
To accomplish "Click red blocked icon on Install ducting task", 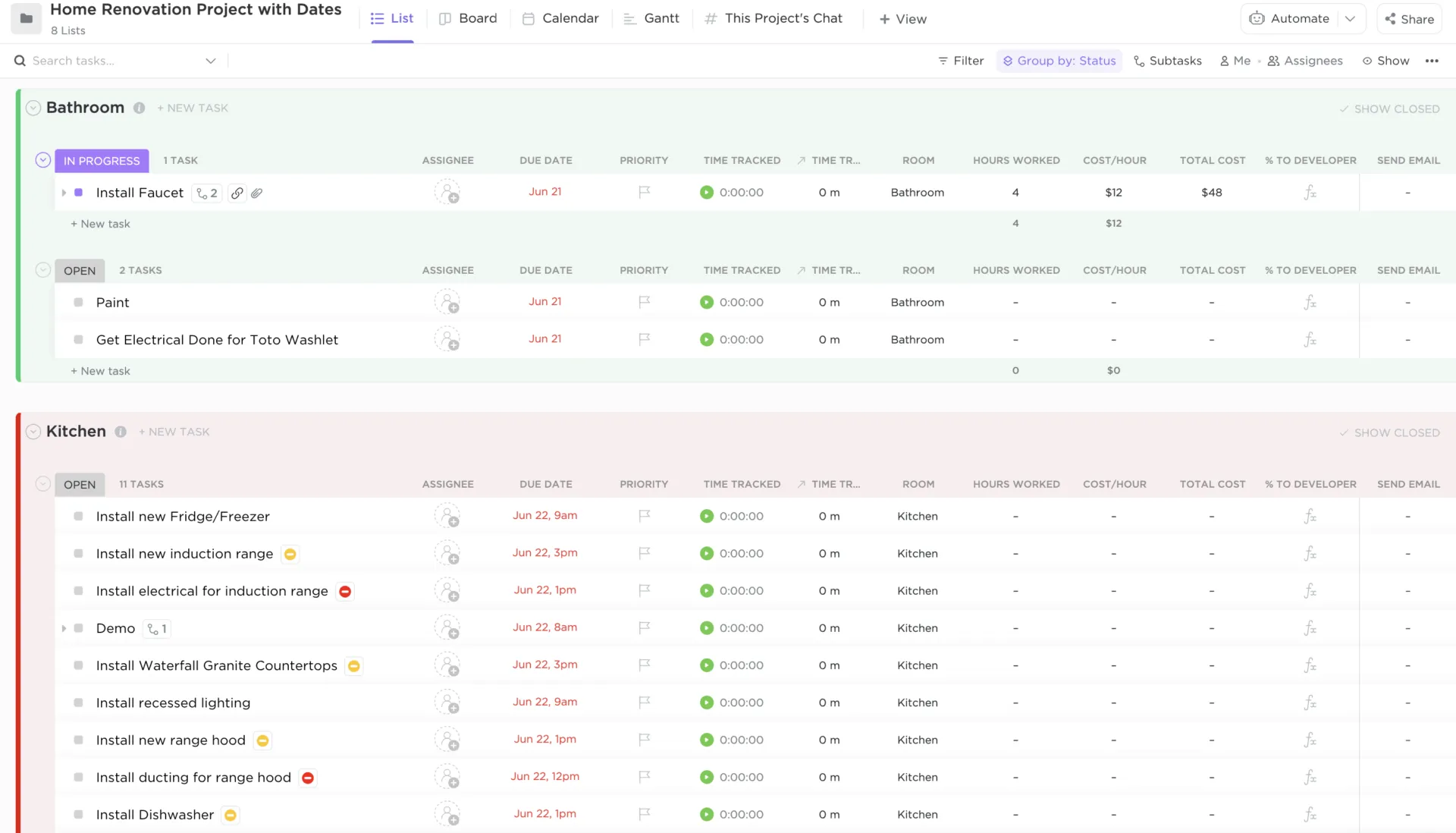I will 308,778.
